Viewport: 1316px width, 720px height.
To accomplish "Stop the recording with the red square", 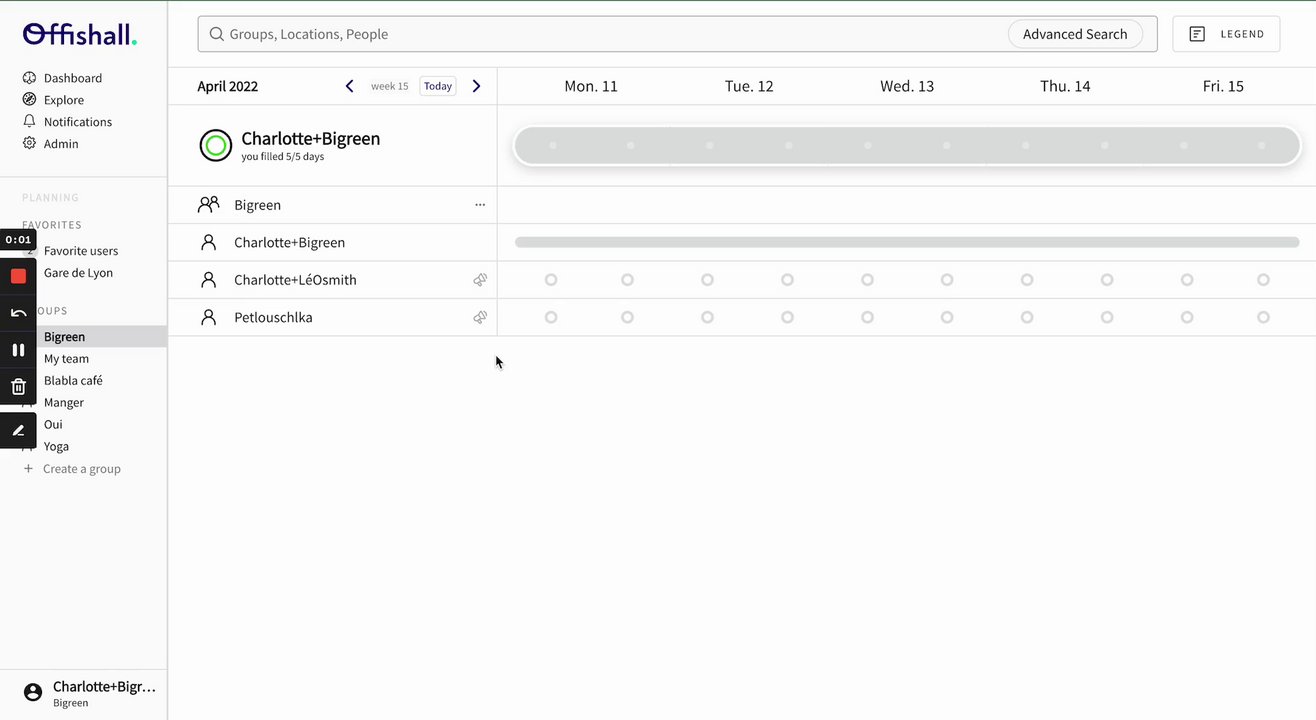I will (18, 276).
